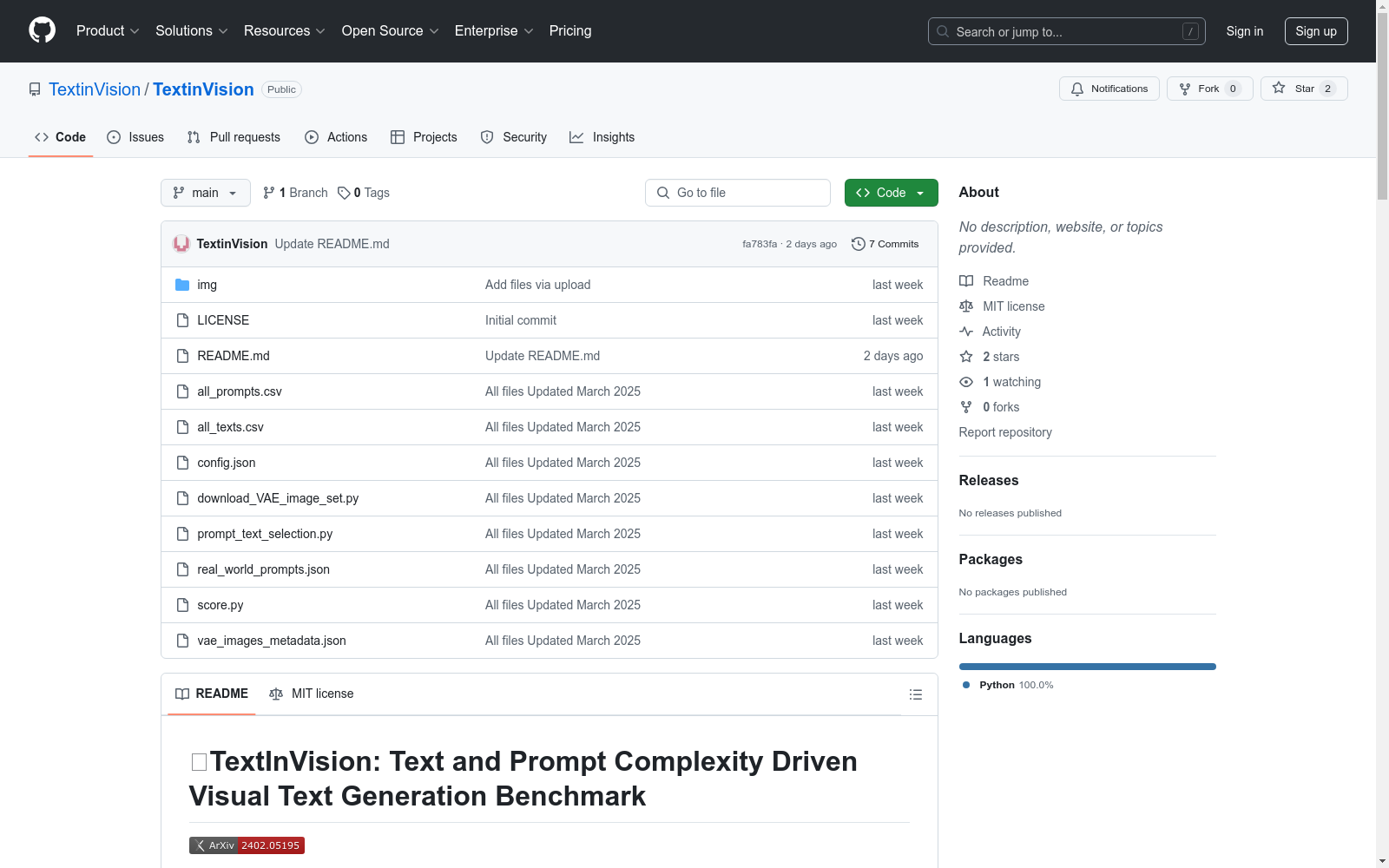Click the Fork icon
Image resolution: width=1389 pixels, height=868 pixels.
[x=1185, y=89]
